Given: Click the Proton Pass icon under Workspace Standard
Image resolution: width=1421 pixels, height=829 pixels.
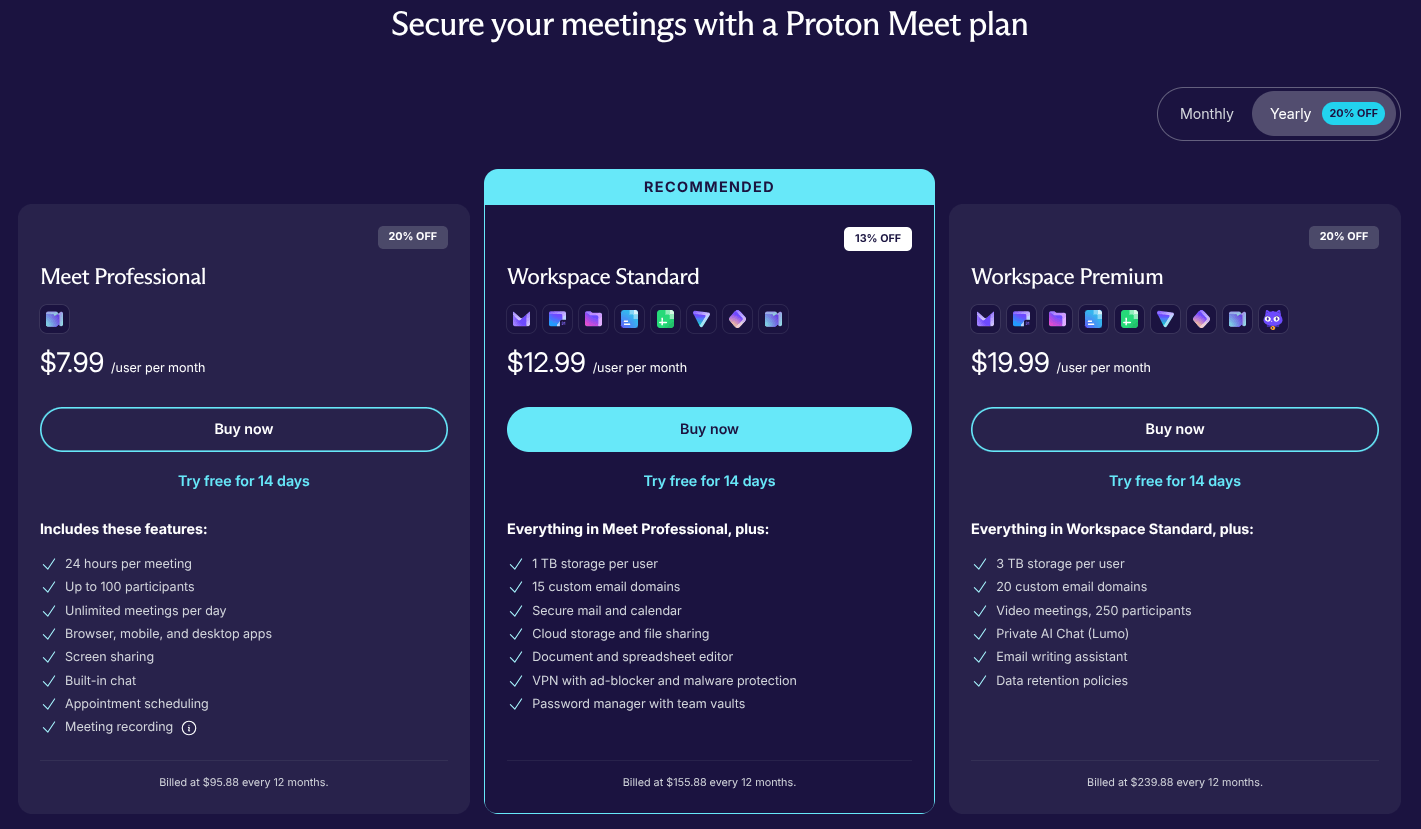Looking at the screenshot, I should click(737, 319).
